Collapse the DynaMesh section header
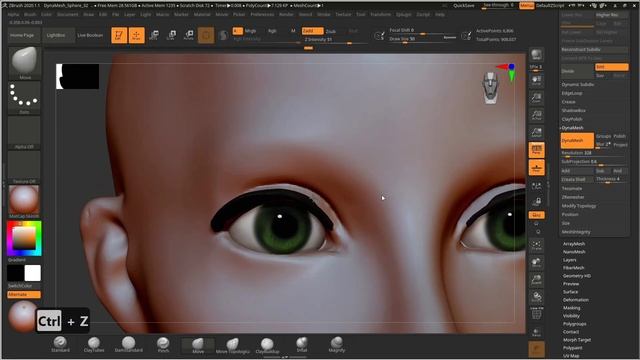This screenshot has width=640, height=360. click(x=572, y=128)
